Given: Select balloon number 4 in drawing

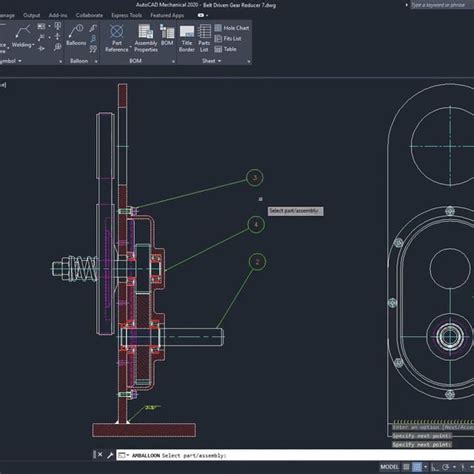Looking at the screenshot, I should [x=256, y=225].
